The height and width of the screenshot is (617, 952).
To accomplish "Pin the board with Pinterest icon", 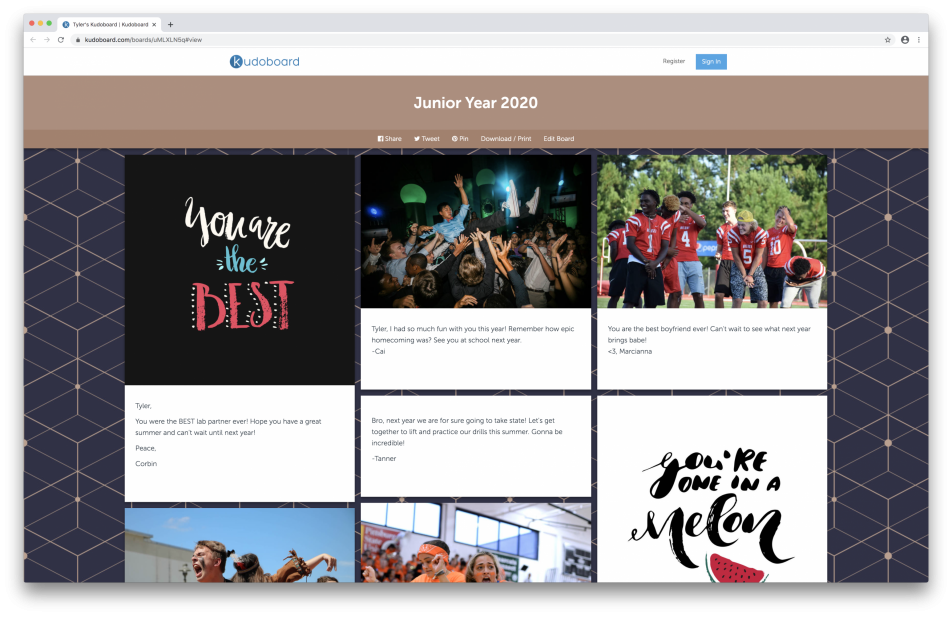I will 455,139.
